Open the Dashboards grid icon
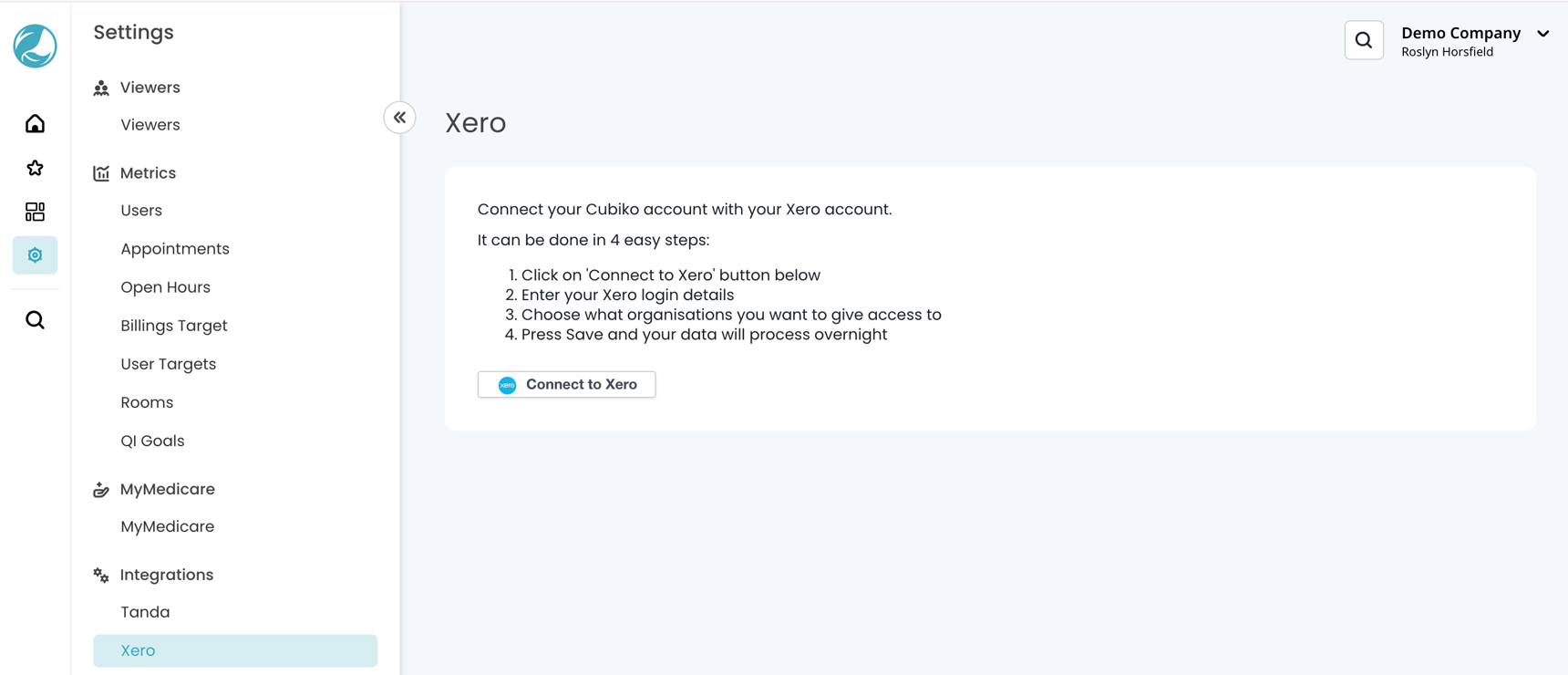Screen dimensions: 1568x675 pyautogui.click(x=34, y=212)
